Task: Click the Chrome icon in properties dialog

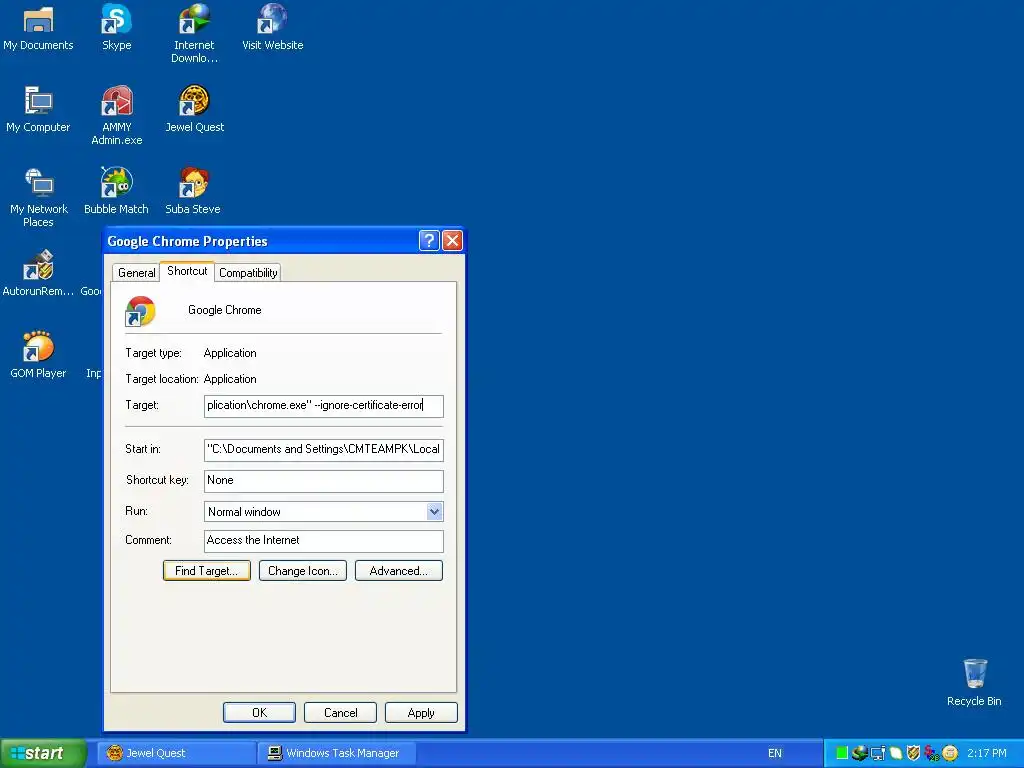Action: pyautogui.click(x=140, y=311)
